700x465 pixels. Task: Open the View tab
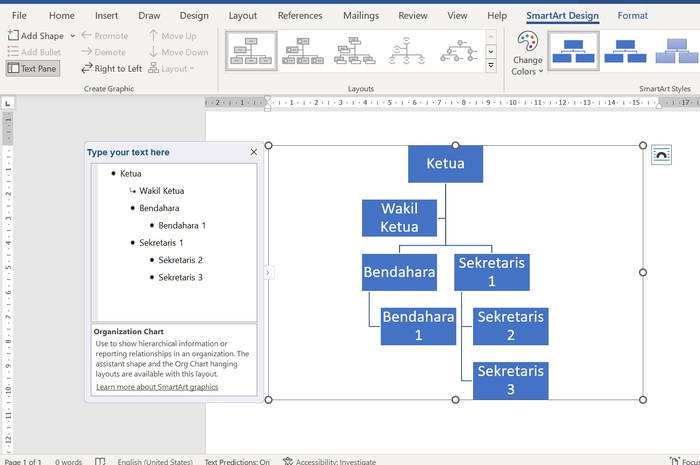click(x=457, y=16)
